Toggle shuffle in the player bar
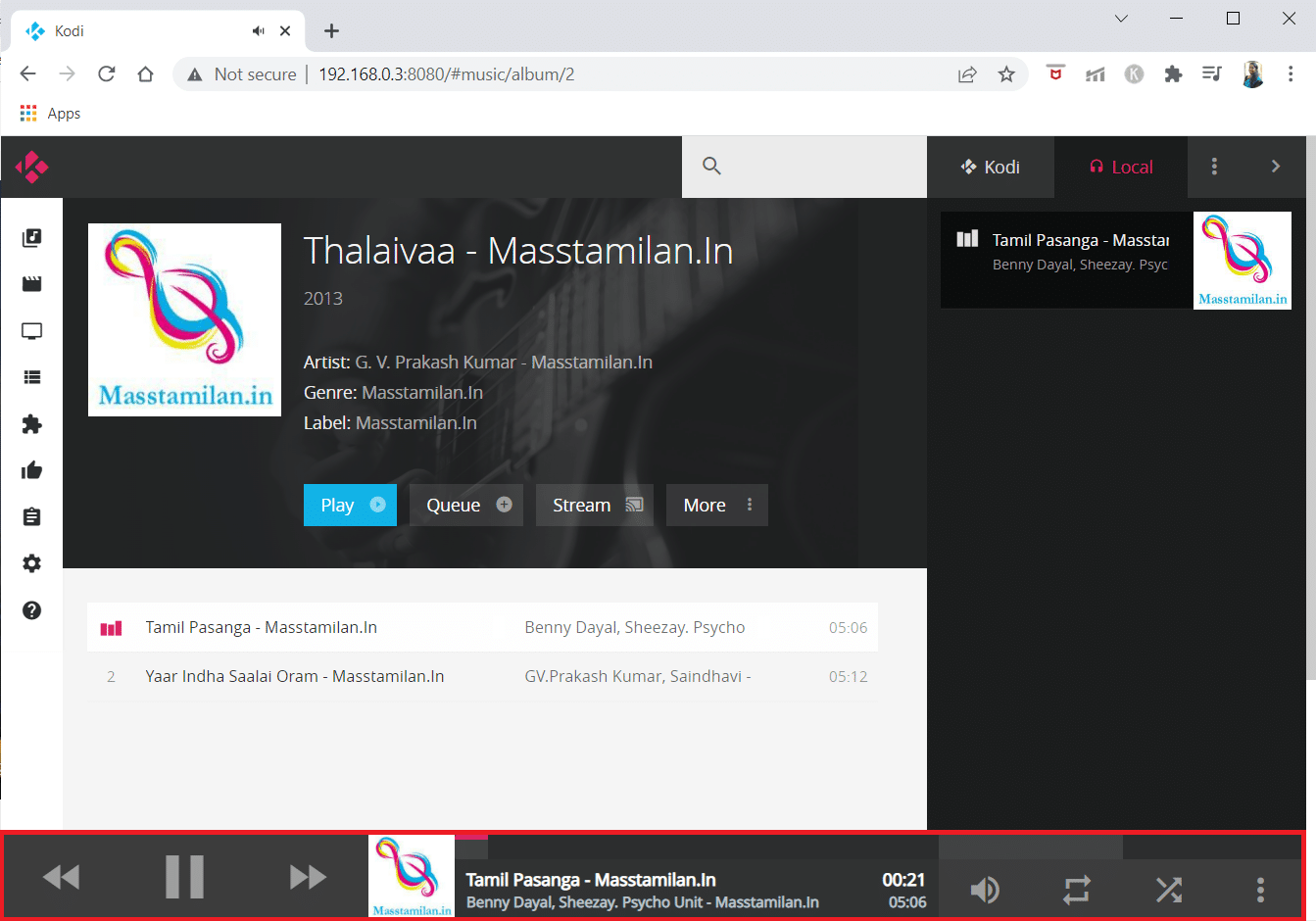Viewport: 1316px width, 921px height. click(1169, 890)
